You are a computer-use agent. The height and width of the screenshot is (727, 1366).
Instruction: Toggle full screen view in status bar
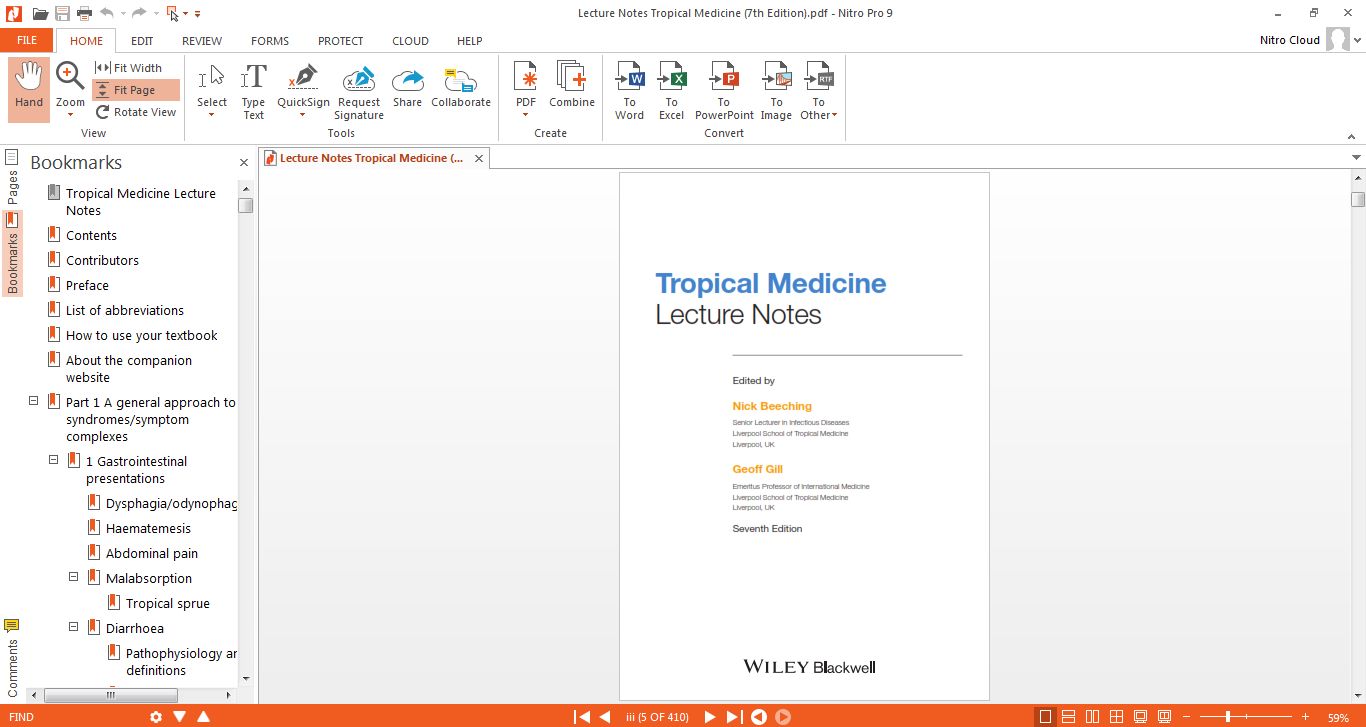pyautogui.click(x=1140, y=717)
